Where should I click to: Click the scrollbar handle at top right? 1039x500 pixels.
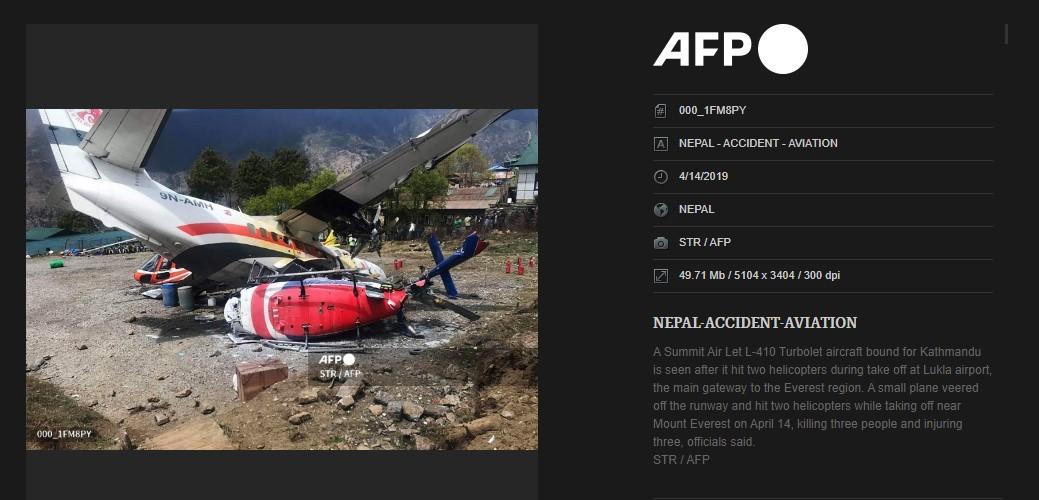(1006, 34)
